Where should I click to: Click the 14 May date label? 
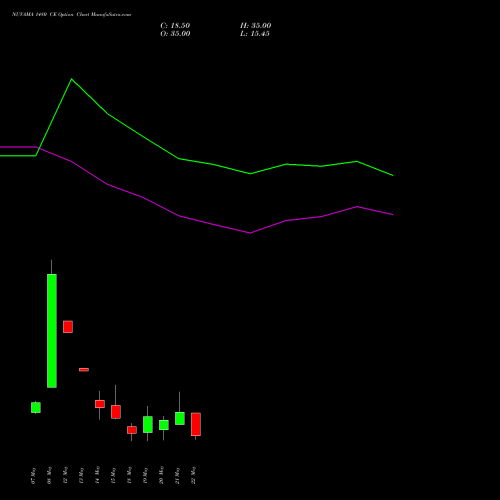click(x=97, y=475)
